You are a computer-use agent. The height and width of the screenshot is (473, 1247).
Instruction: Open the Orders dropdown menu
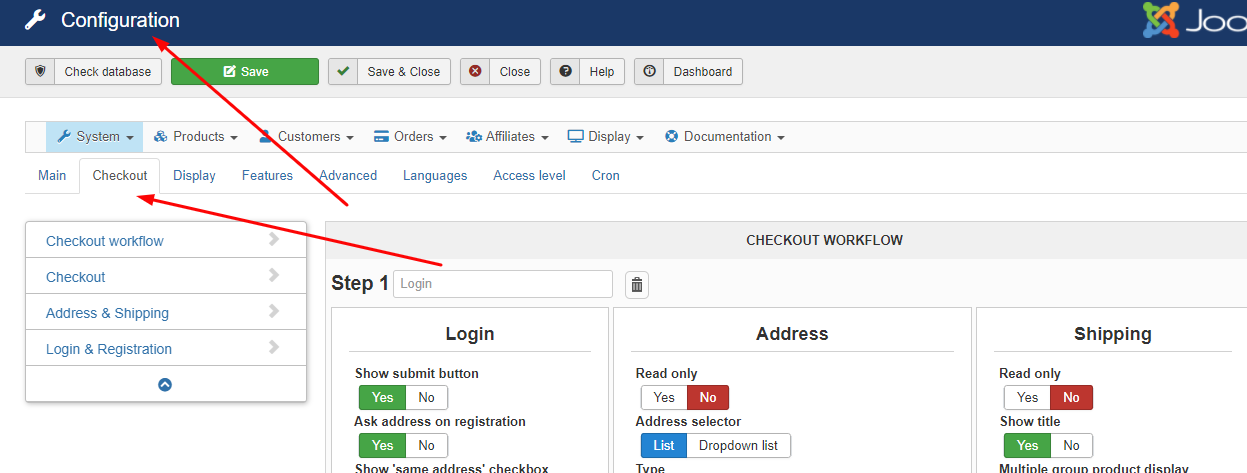[410, 137]
